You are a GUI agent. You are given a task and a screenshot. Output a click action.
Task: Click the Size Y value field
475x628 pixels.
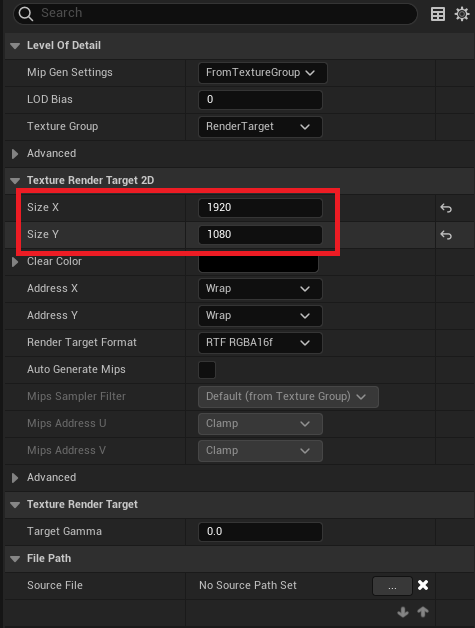point(260,235)
